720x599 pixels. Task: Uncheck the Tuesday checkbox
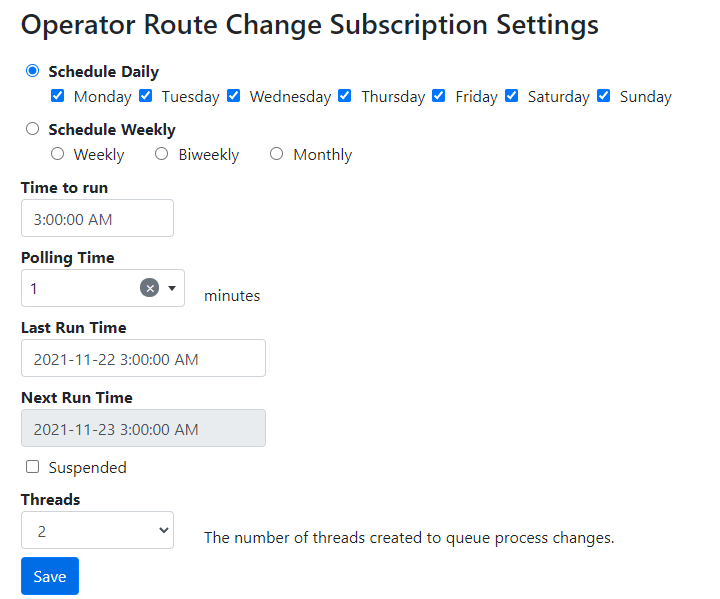click(x=146, y=96)
